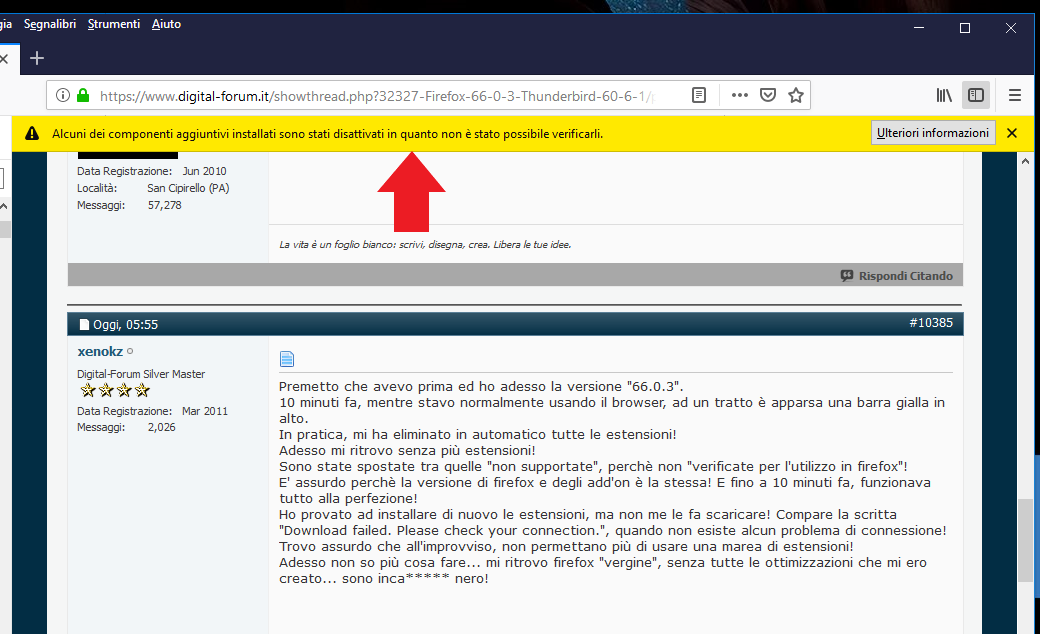The width and height of the screenshot is (1040, 634).
Task: Click the post icon beside Oggi, 05:55
Action: [x=84, y=324]
